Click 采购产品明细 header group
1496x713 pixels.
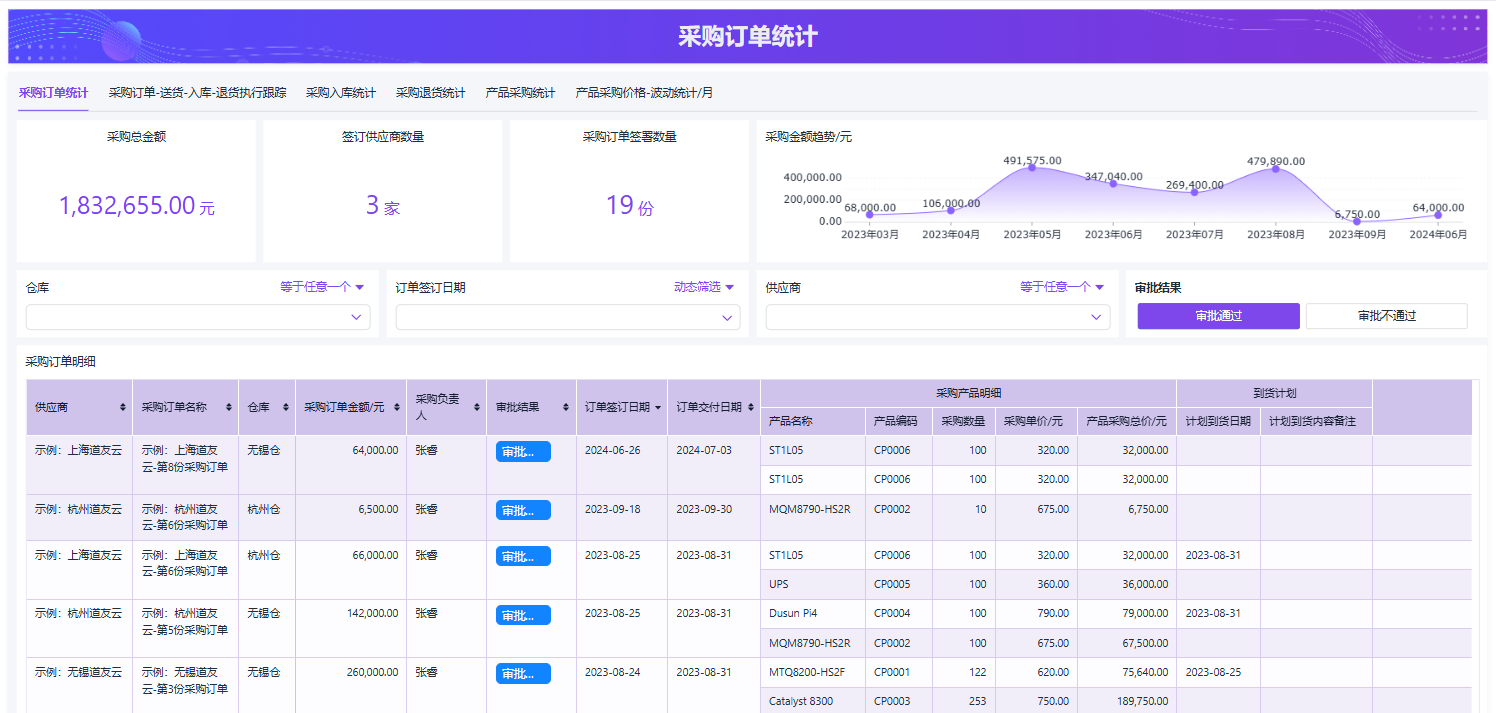tap(968, 393)
